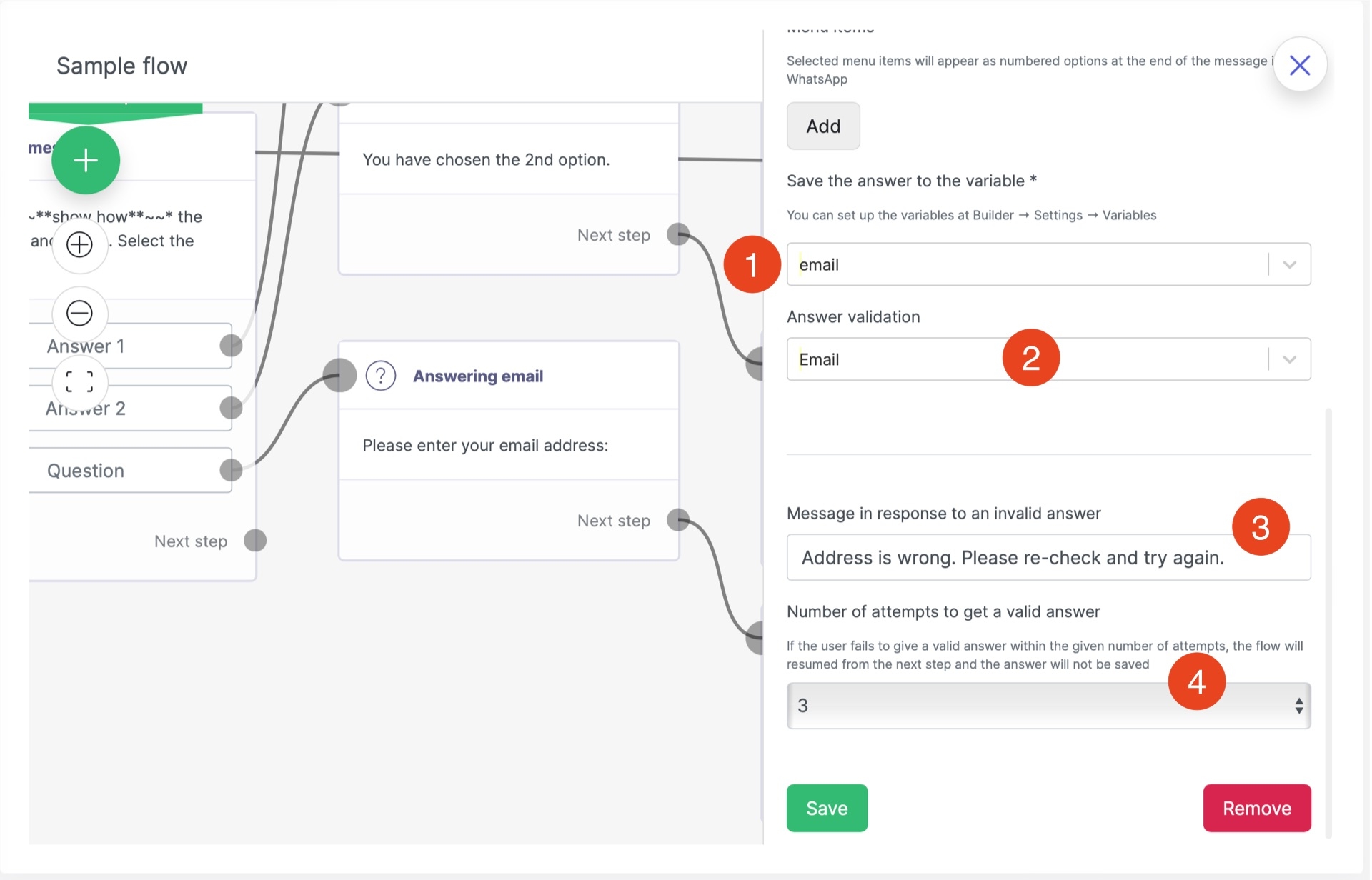
Task: Open the email variable dropdown
Action: click(x=1289, y=265)
